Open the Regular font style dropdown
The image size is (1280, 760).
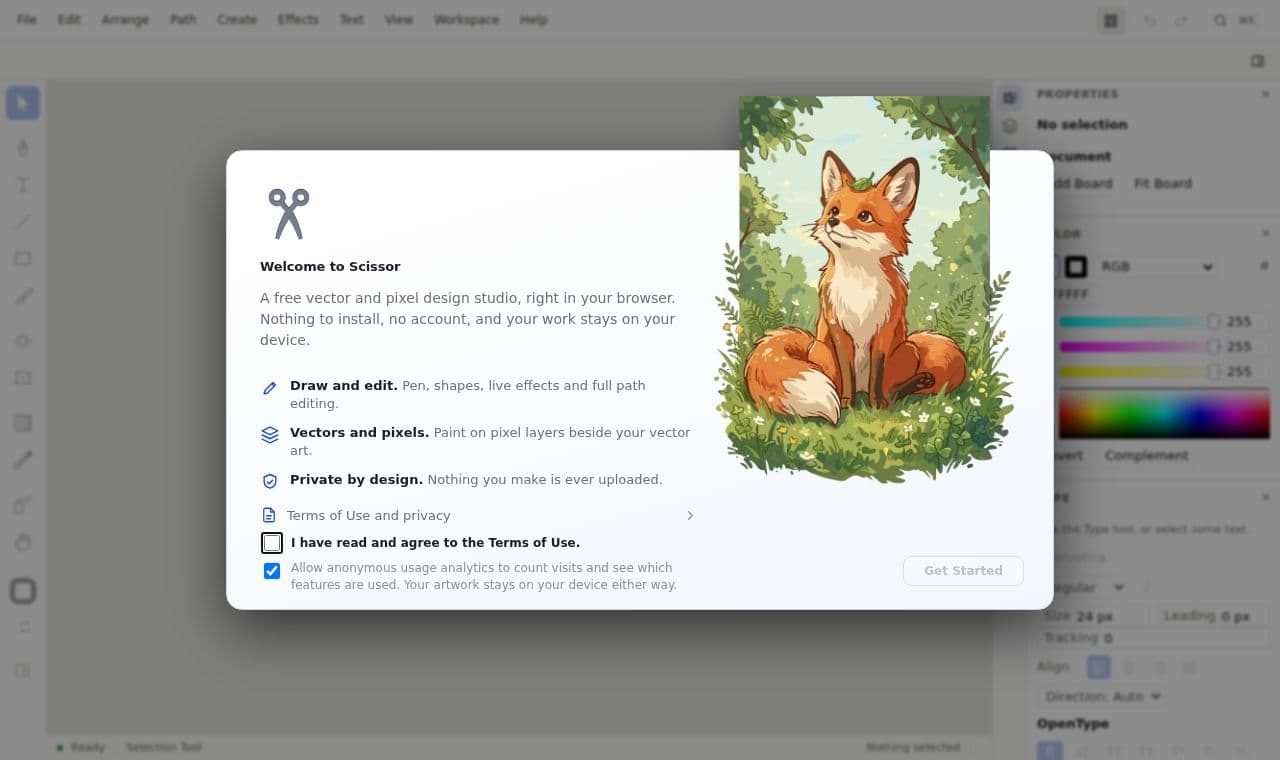pyautogui.click(x=1088, y=587)
